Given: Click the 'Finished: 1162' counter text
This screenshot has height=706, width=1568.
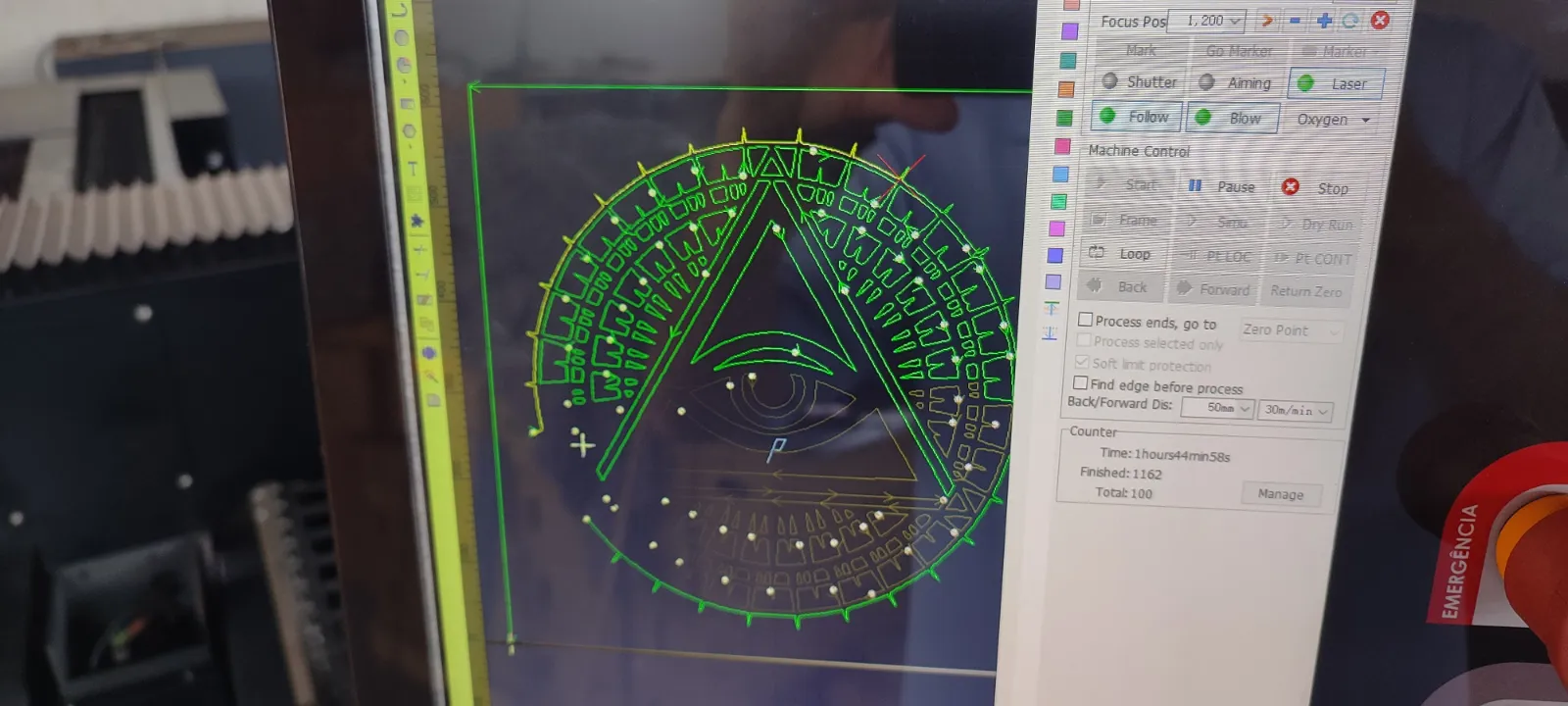Looking at the screenshot, I should click(1120, 473).
